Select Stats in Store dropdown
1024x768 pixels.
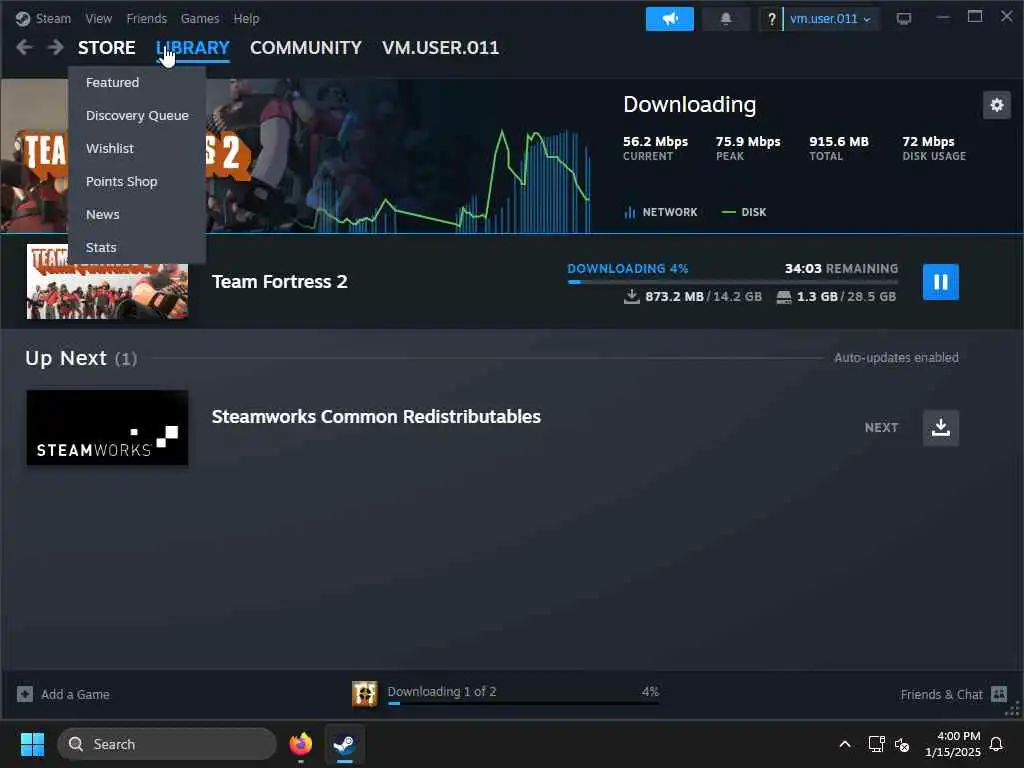137,248
